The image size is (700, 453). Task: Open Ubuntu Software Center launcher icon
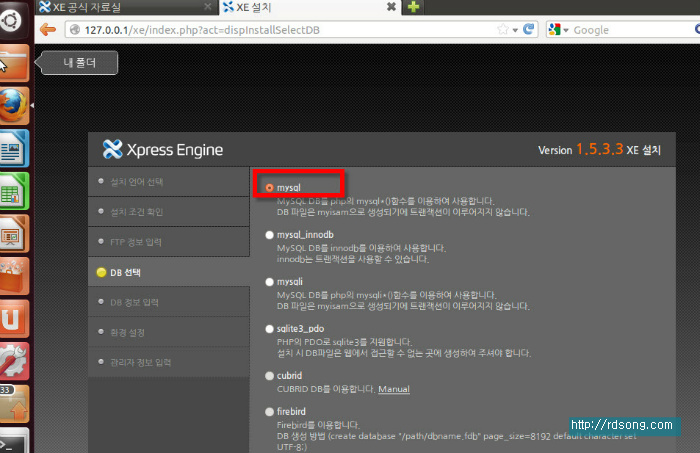click(14, 277)
